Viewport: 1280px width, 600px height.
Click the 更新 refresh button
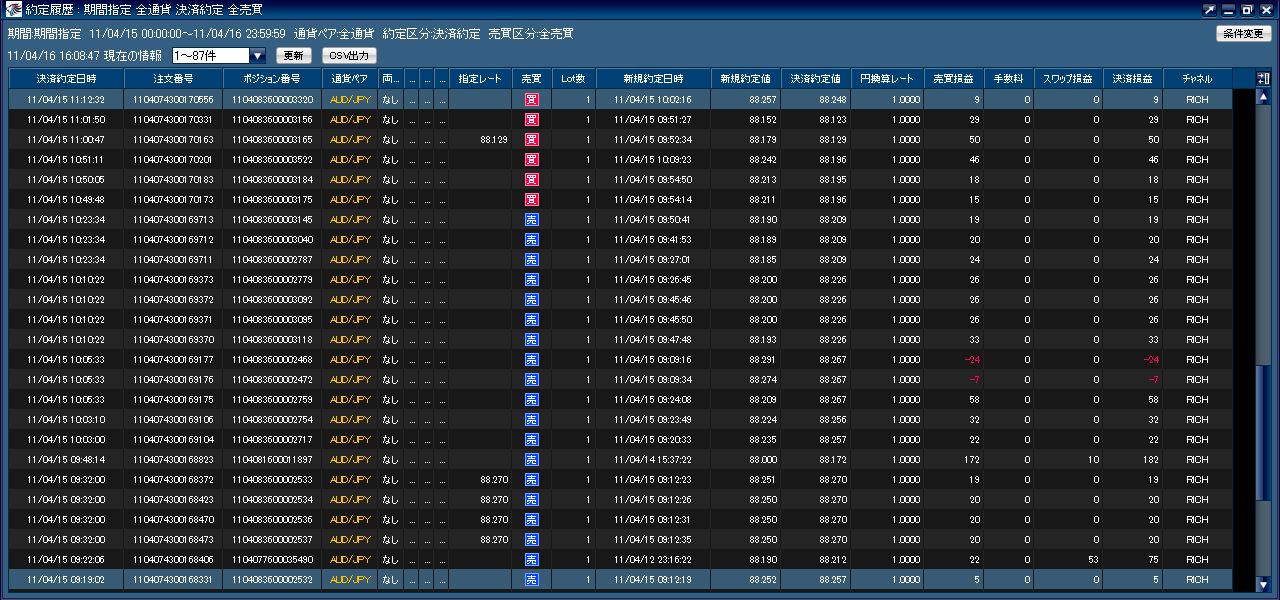click(294, 56)
